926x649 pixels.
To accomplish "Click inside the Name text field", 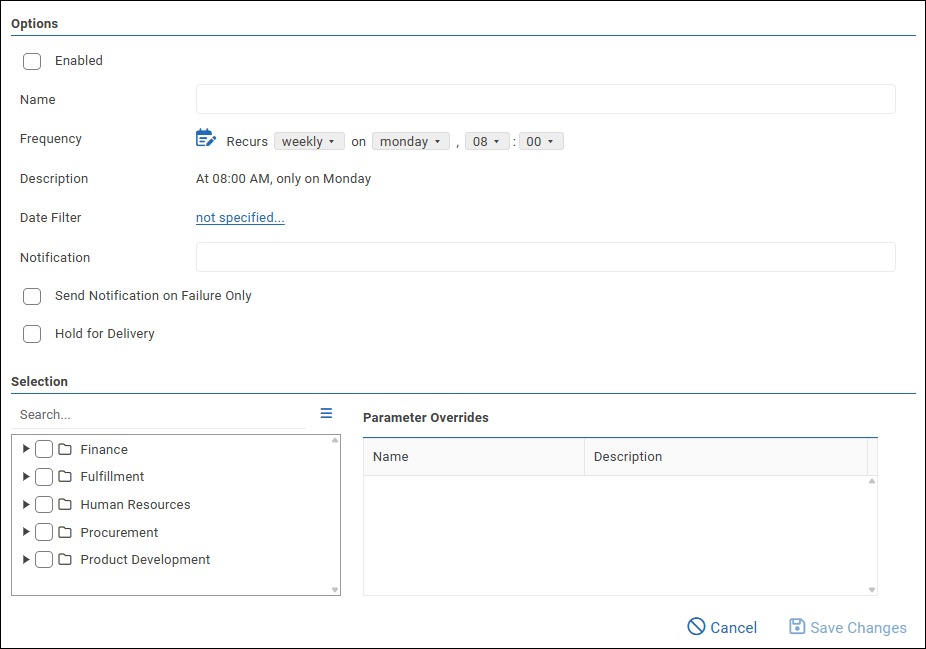I will (x=545, y=100).
